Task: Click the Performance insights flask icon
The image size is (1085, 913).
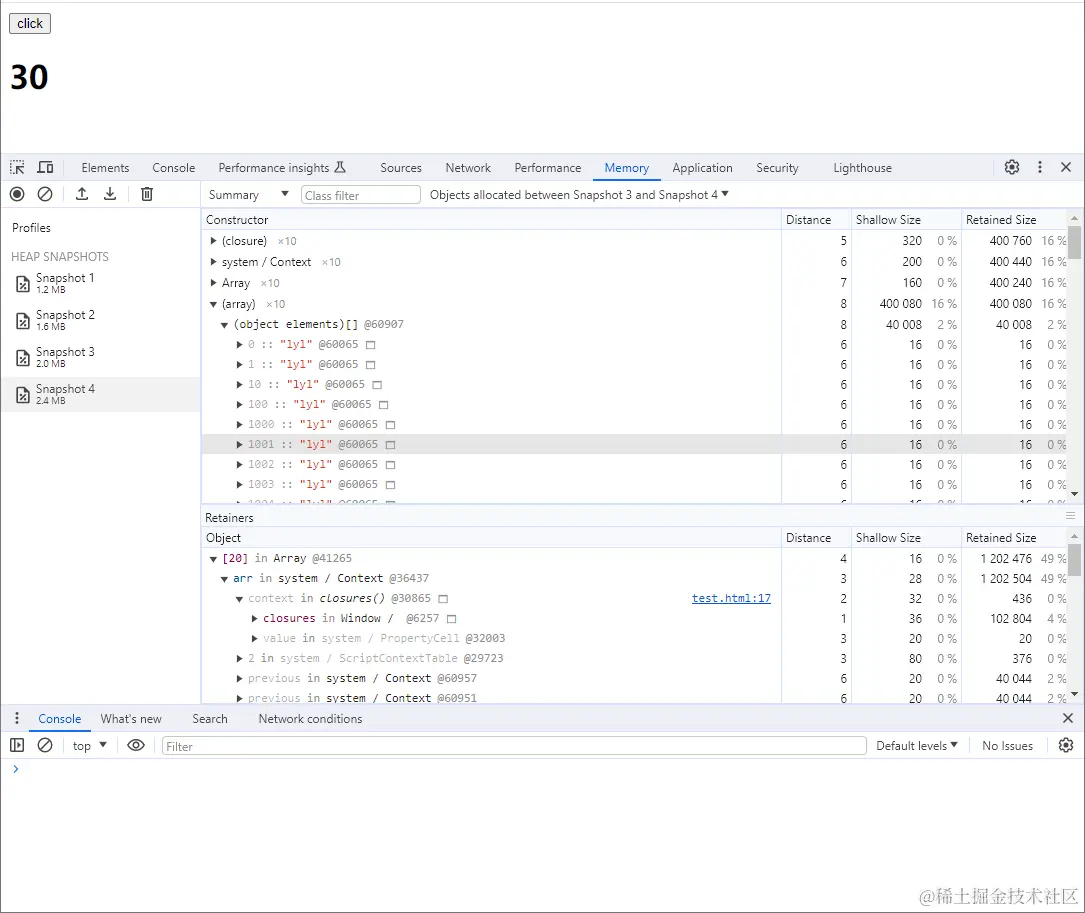Action: coord(340,168)
